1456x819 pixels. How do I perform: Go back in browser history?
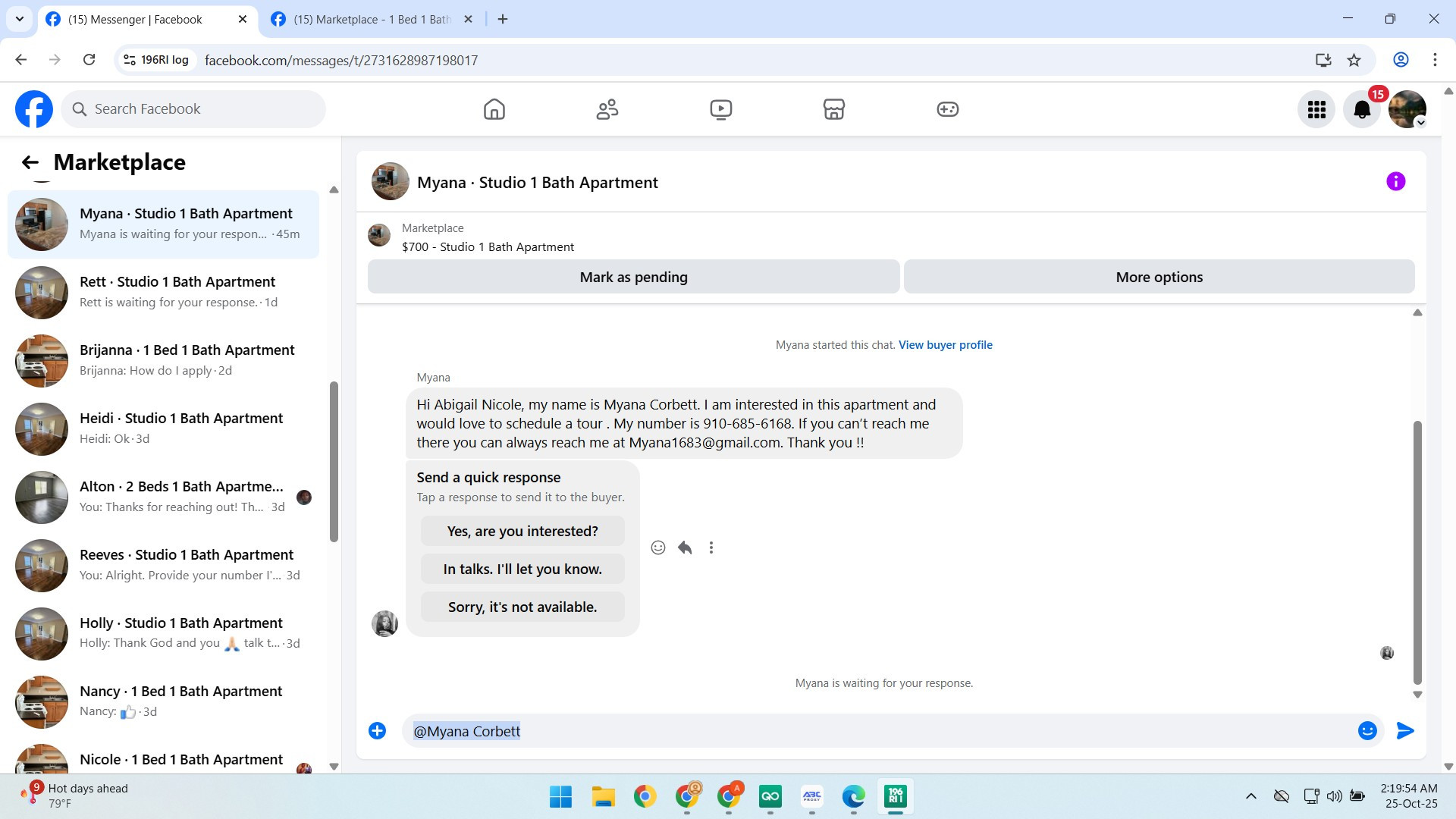(21, 60)
